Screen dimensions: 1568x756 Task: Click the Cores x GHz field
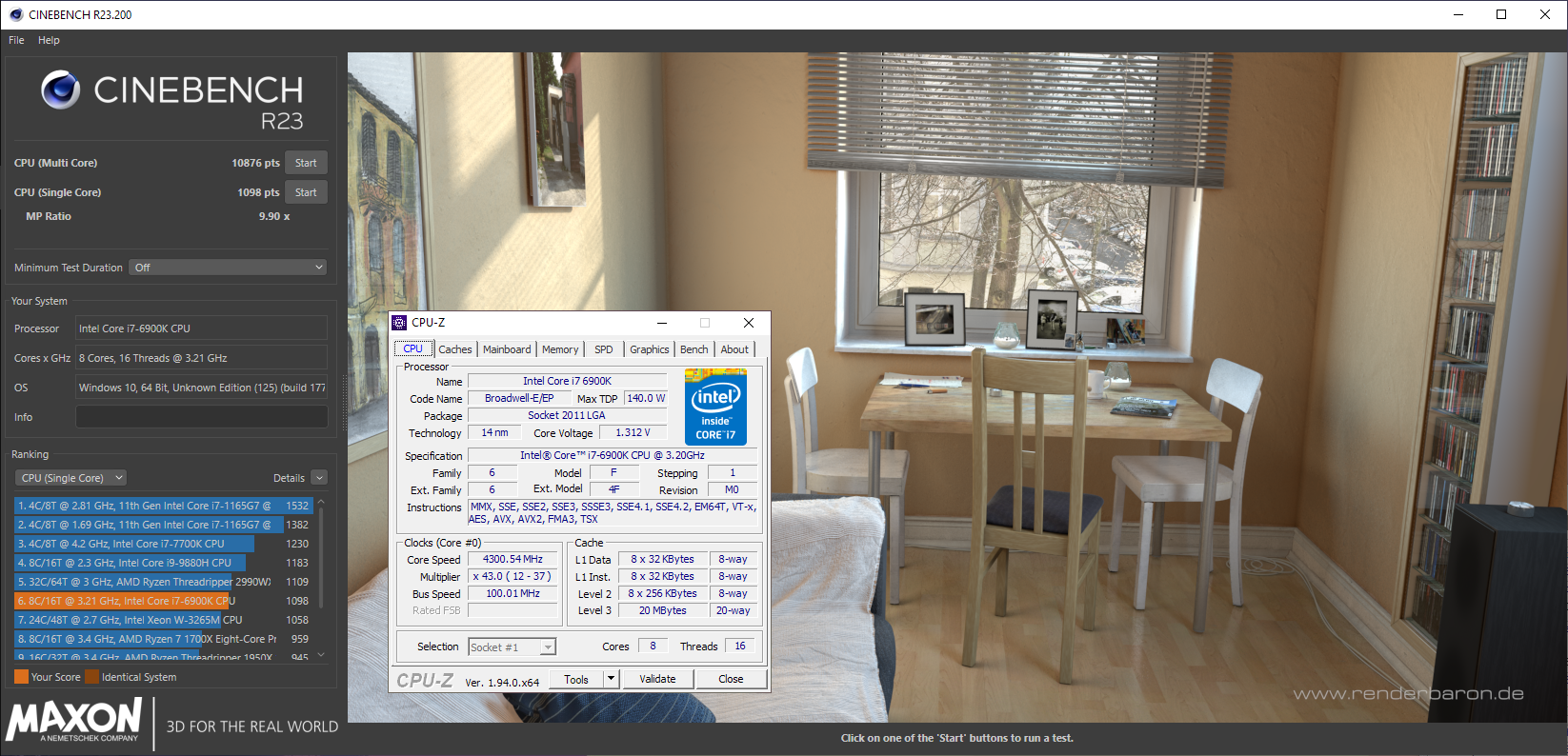click(202, 358)
